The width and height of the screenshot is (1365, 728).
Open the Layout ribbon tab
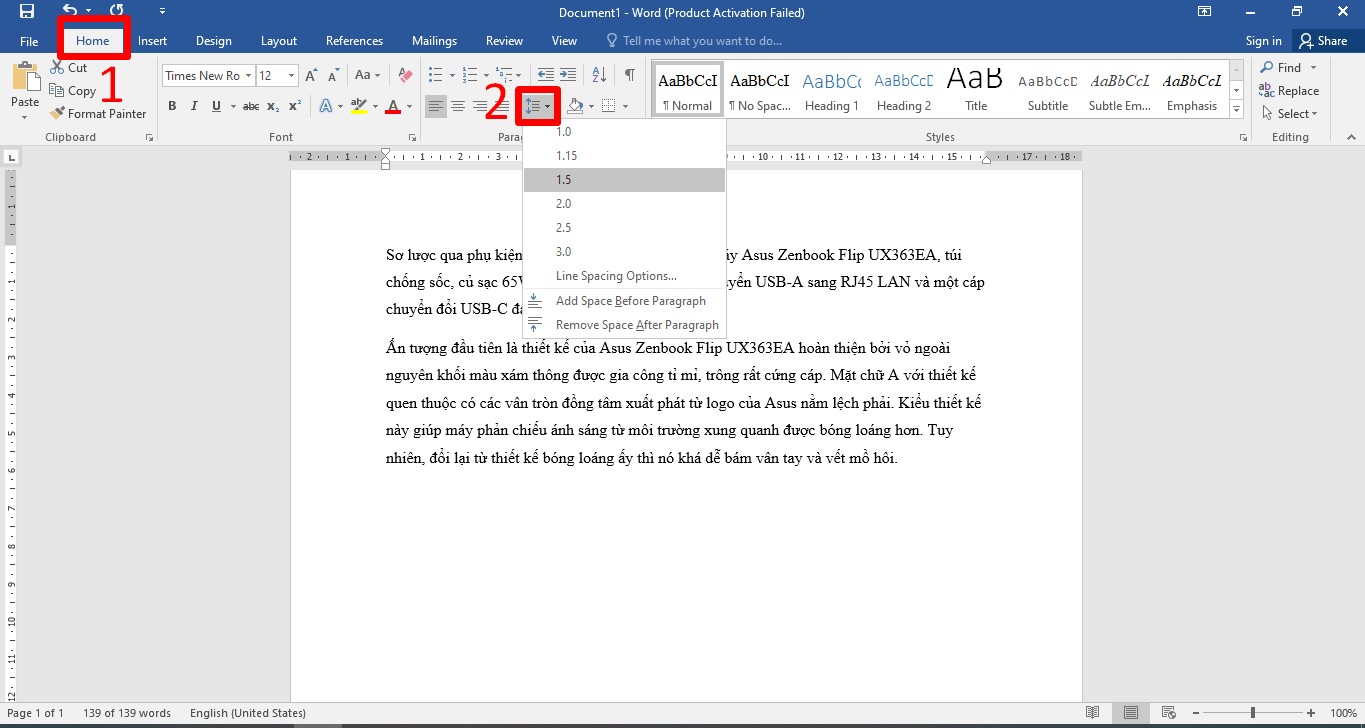(x=279, y=41)
